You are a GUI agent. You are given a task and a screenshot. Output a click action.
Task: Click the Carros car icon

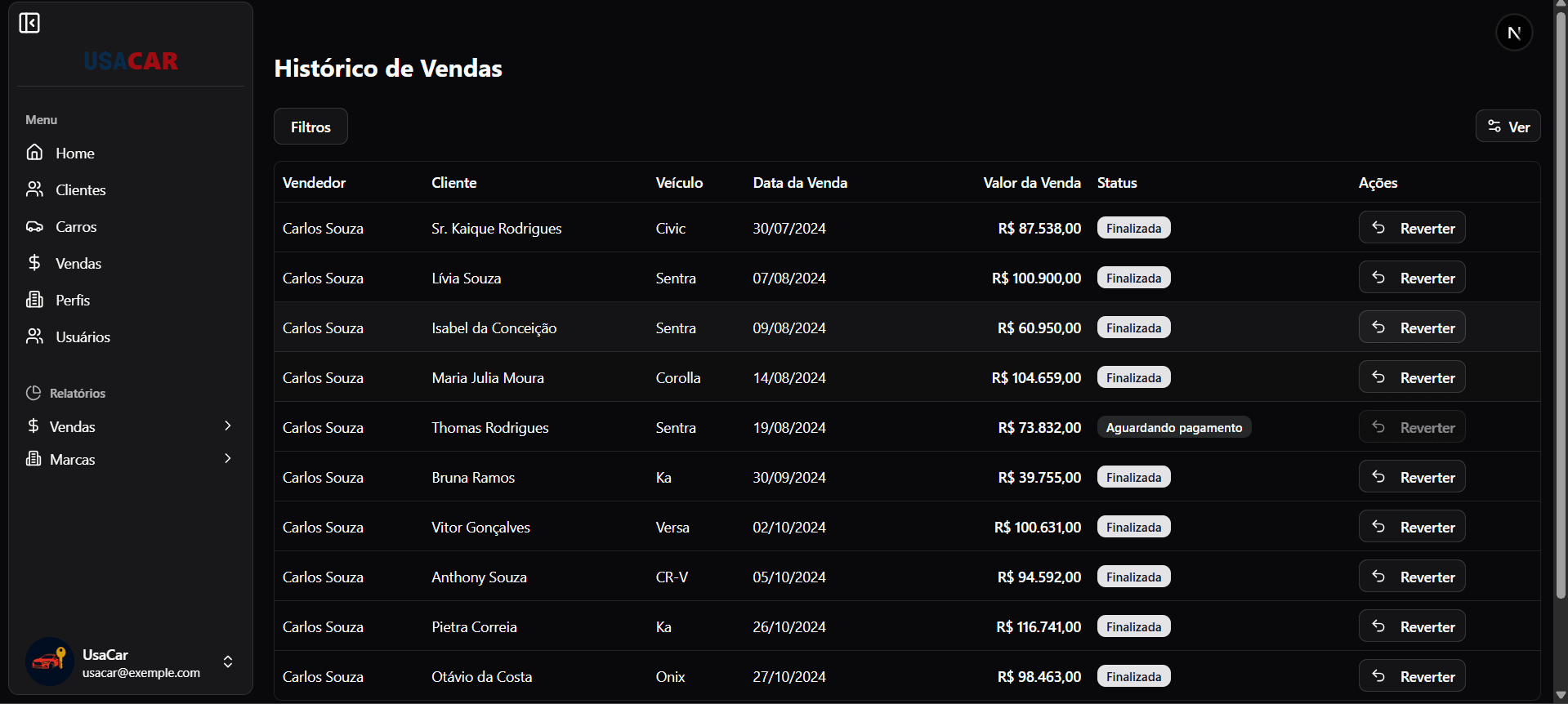click(34, 226)
